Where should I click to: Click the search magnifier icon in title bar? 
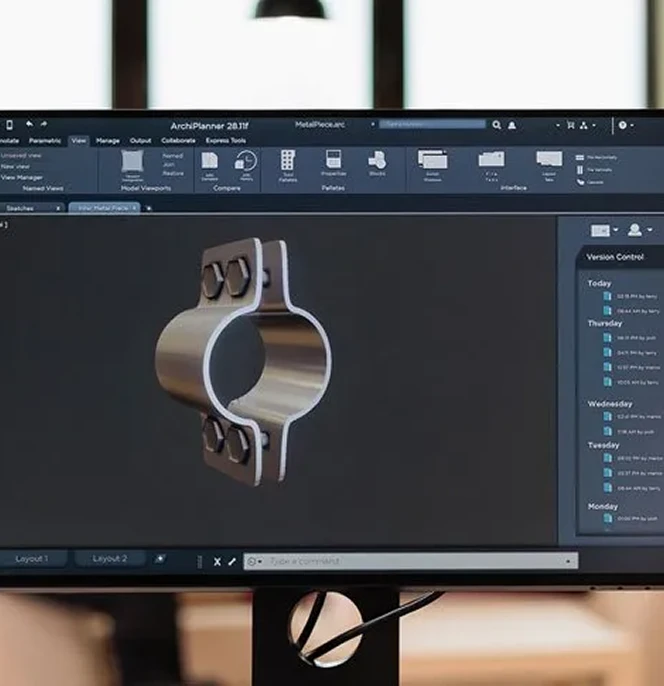(x=497, y=125)
